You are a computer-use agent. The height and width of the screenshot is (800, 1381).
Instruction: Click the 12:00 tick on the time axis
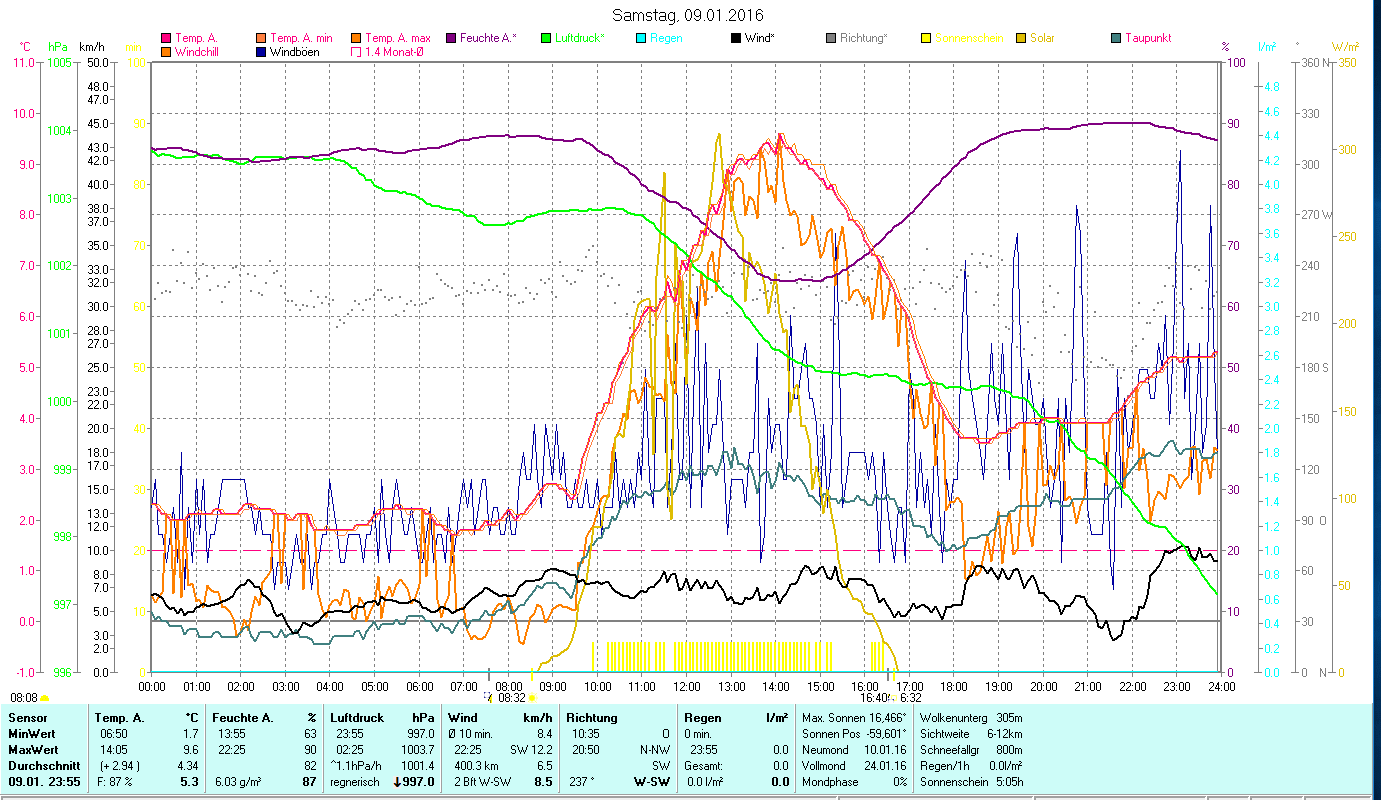pyautogui.click(x=686, y=686)
